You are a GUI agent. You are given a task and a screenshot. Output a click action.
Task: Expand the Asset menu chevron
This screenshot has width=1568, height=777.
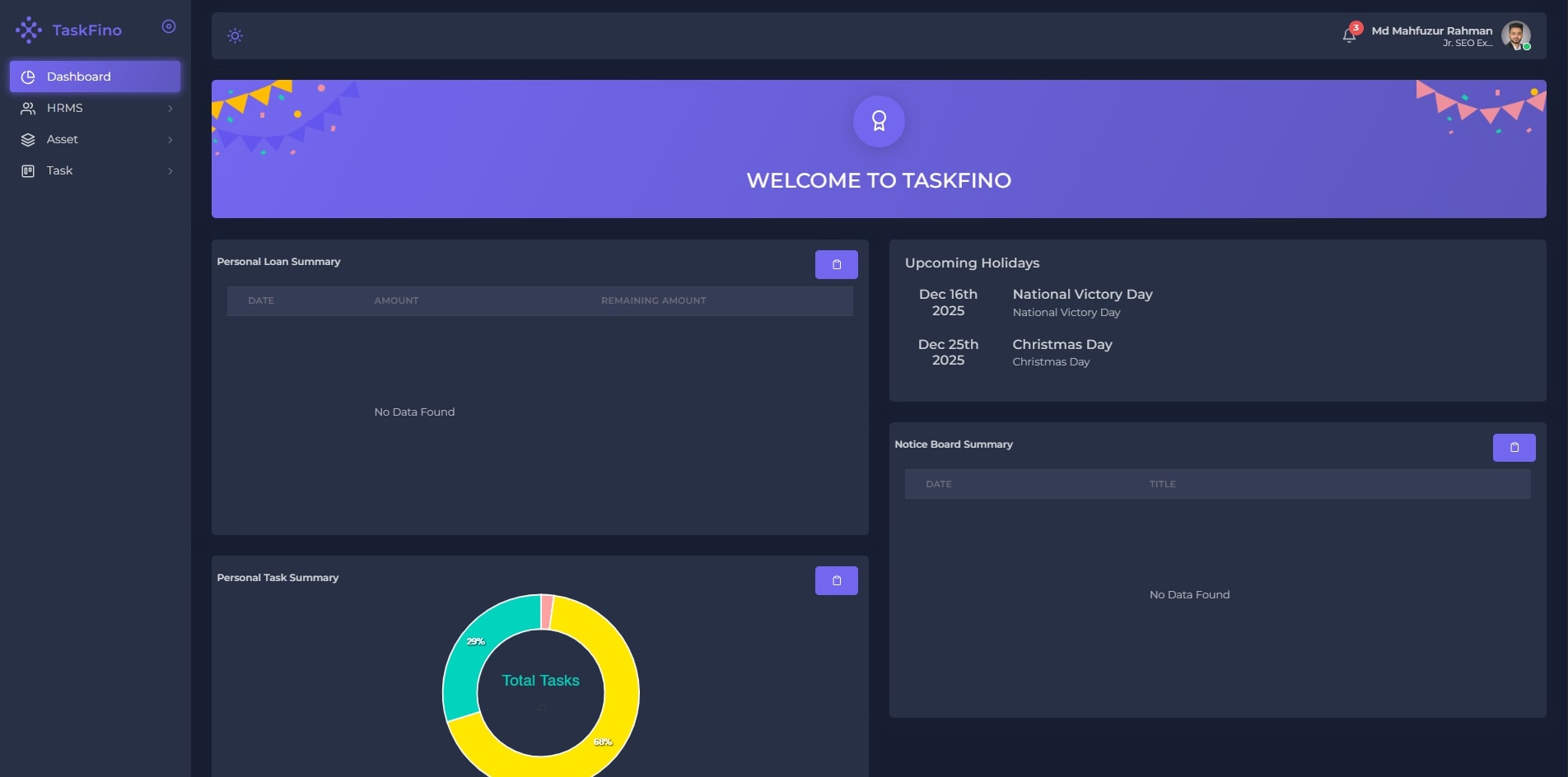coord(170,139)
